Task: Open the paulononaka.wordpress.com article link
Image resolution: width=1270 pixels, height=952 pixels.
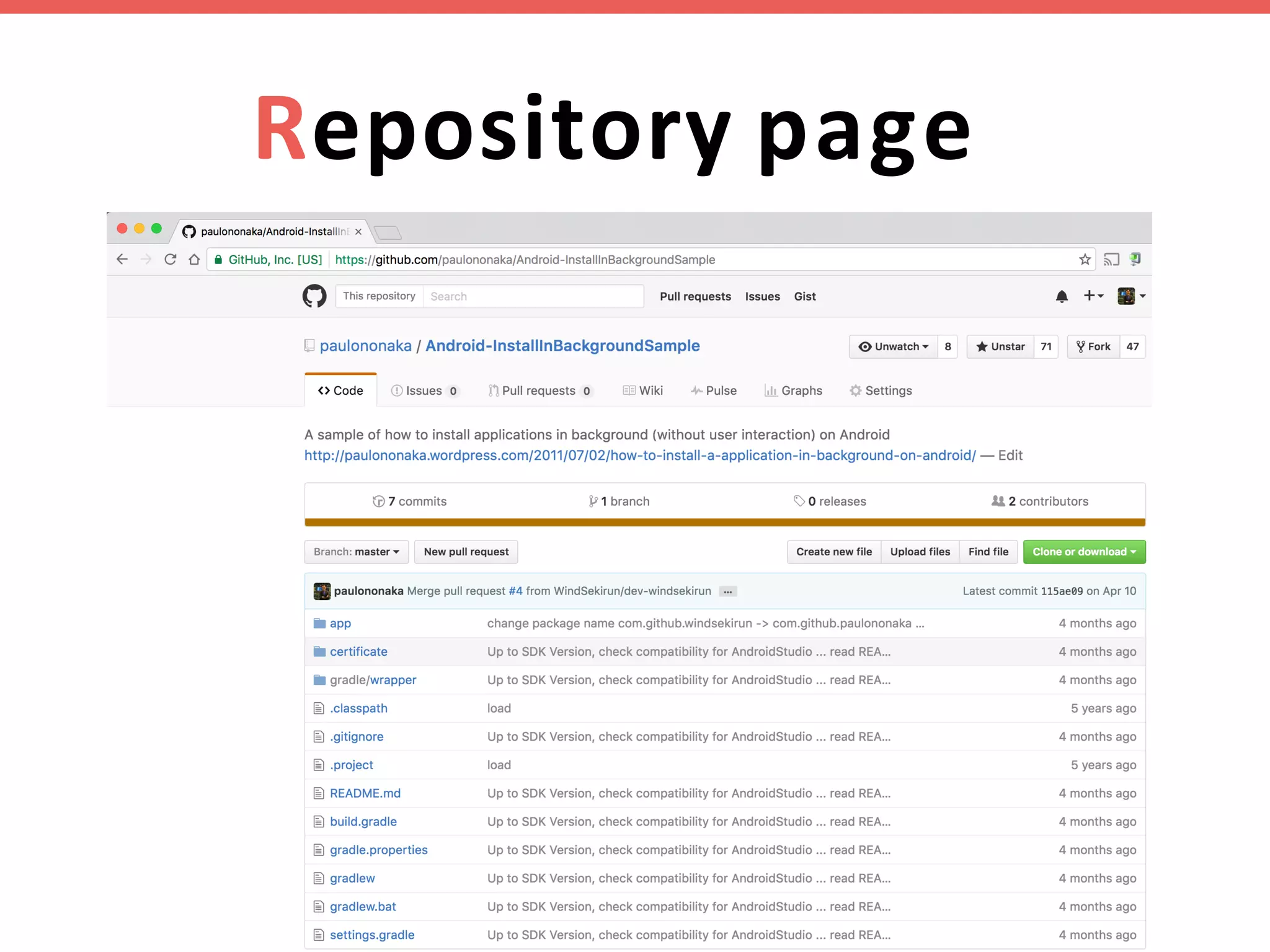Action: (x=640, y=456)
